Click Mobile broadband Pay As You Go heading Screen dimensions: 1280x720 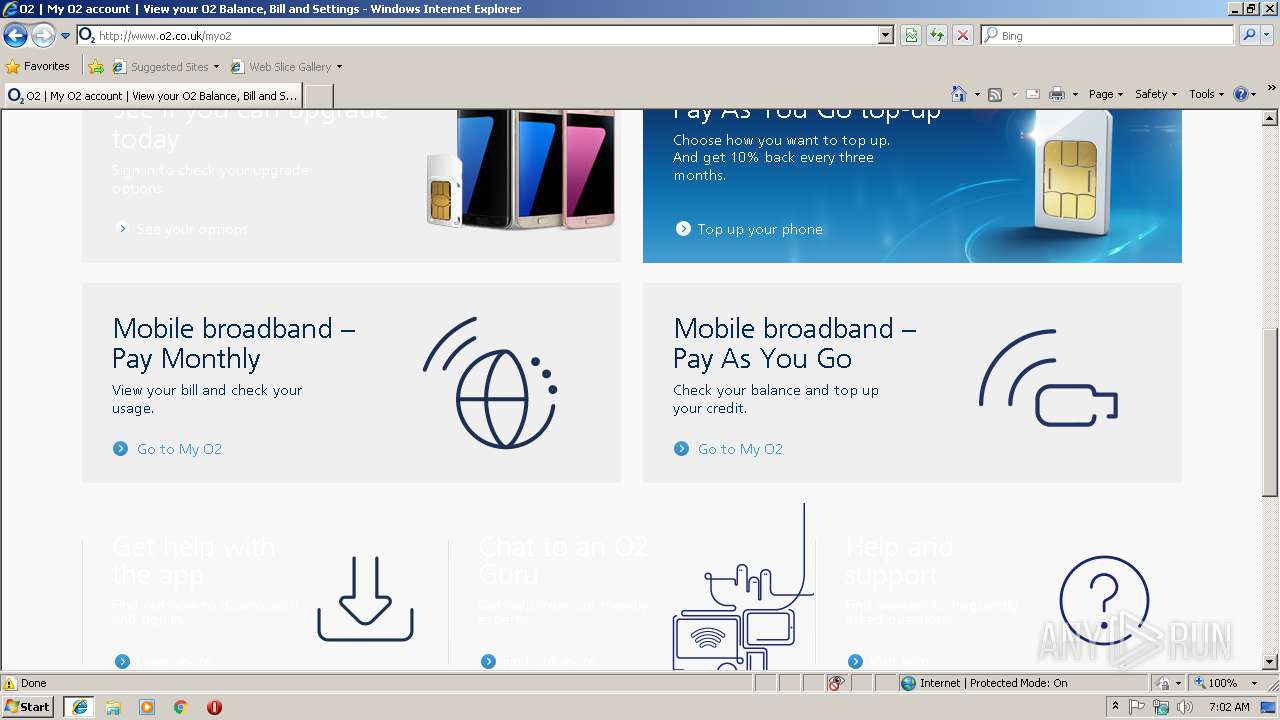795,343
